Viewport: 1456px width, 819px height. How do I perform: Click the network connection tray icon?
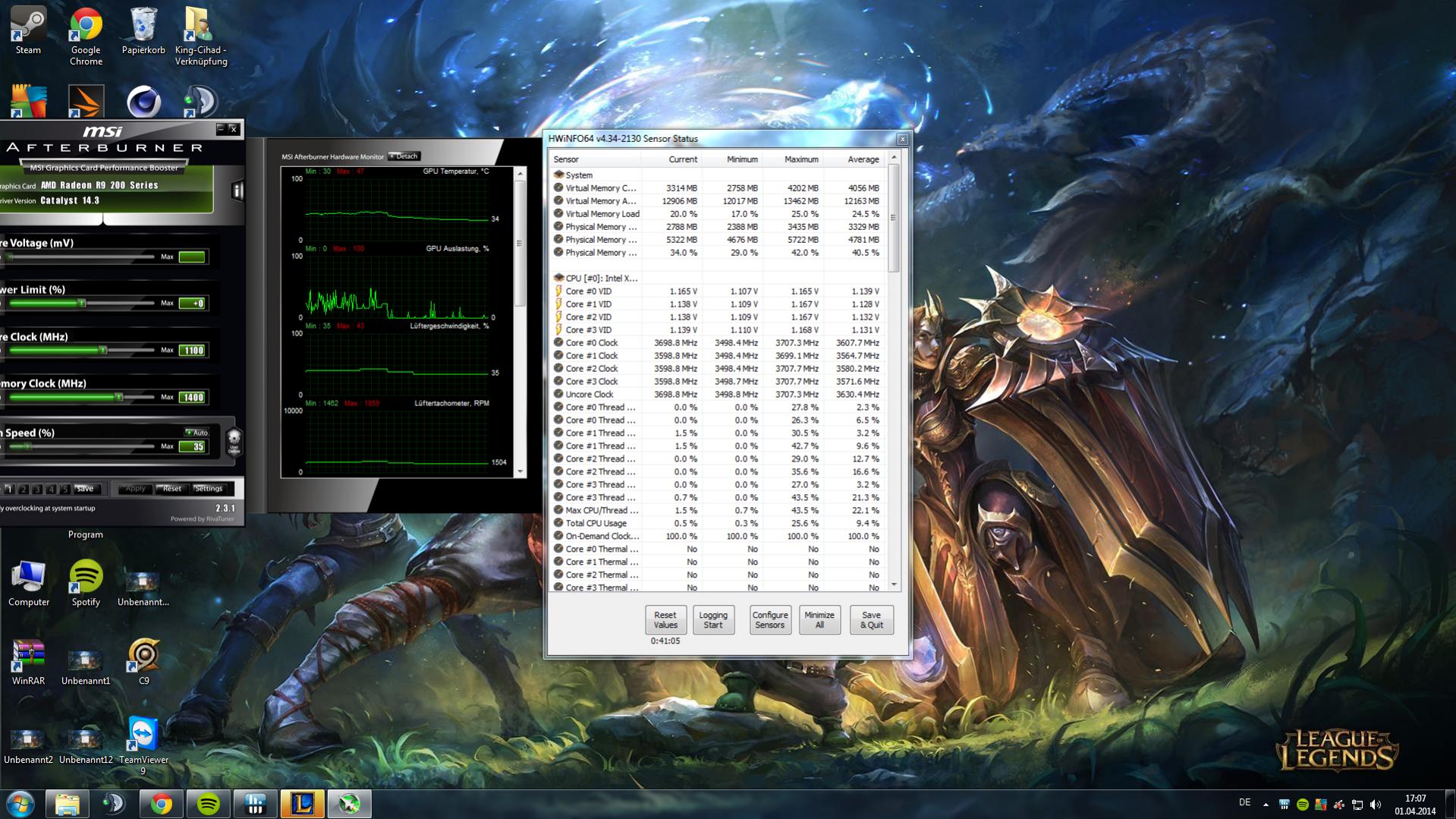coord(1357,804)
